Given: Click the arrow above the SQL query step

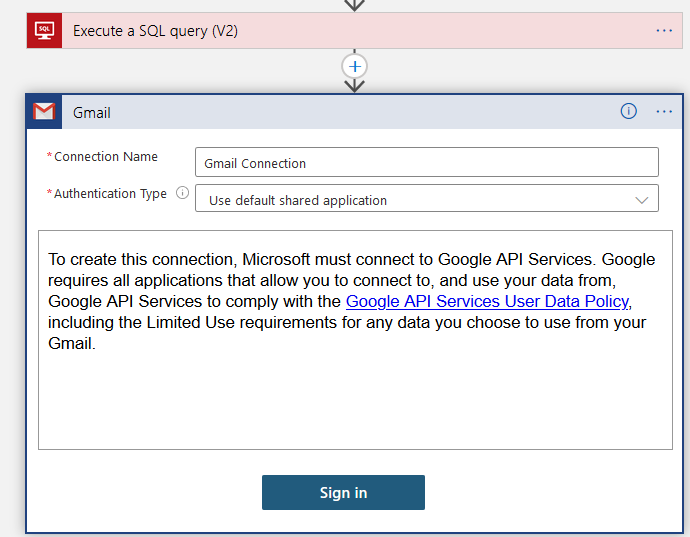Looking at the screenshot, I should [354, 4].
